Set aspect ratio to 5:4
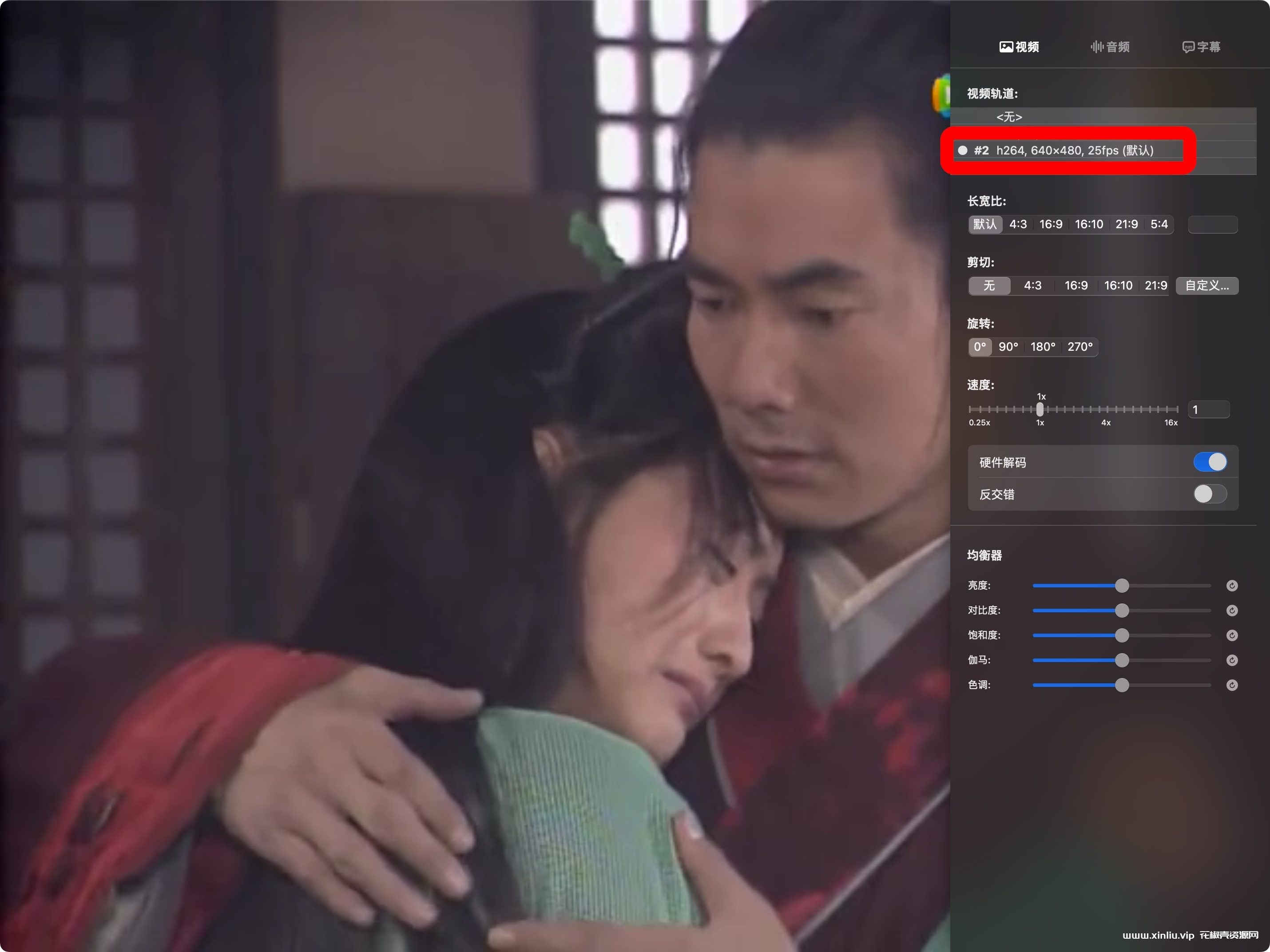This screenshot has height=952, width=1270. coord(1159,225)
